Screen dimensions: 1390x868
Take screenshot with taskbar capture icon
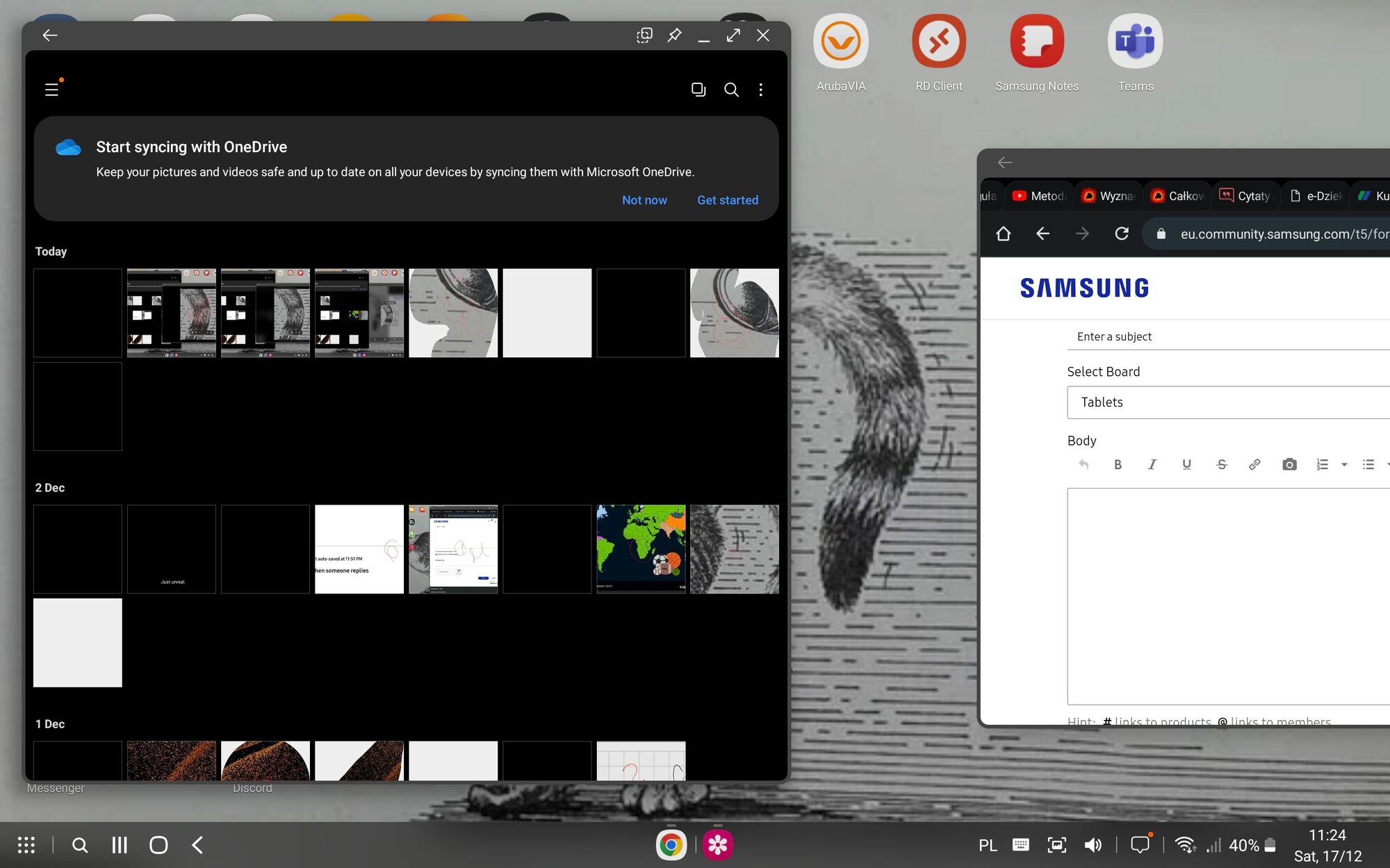click(1057, 845)
